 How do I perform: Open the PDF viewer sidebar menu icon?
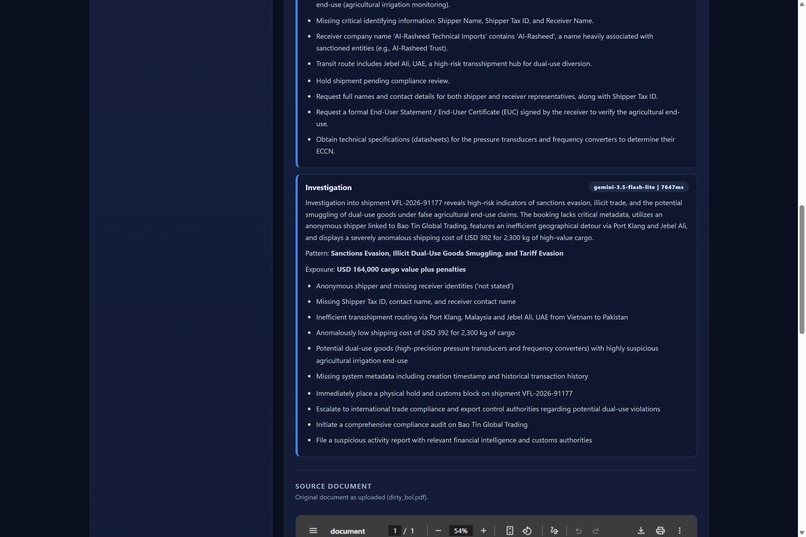pyautogui.click(x=313, y=530)
